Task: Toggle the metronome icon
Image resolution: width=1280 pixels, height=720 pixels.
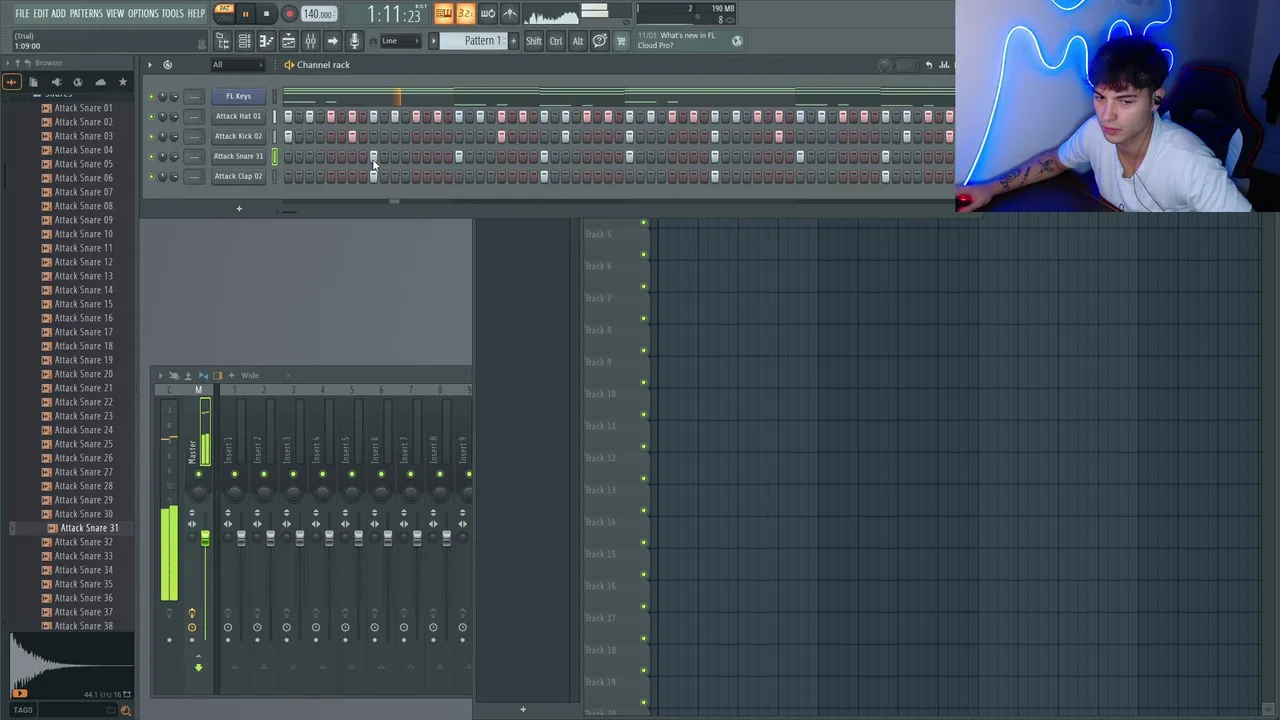Action: tap(510, 14)
